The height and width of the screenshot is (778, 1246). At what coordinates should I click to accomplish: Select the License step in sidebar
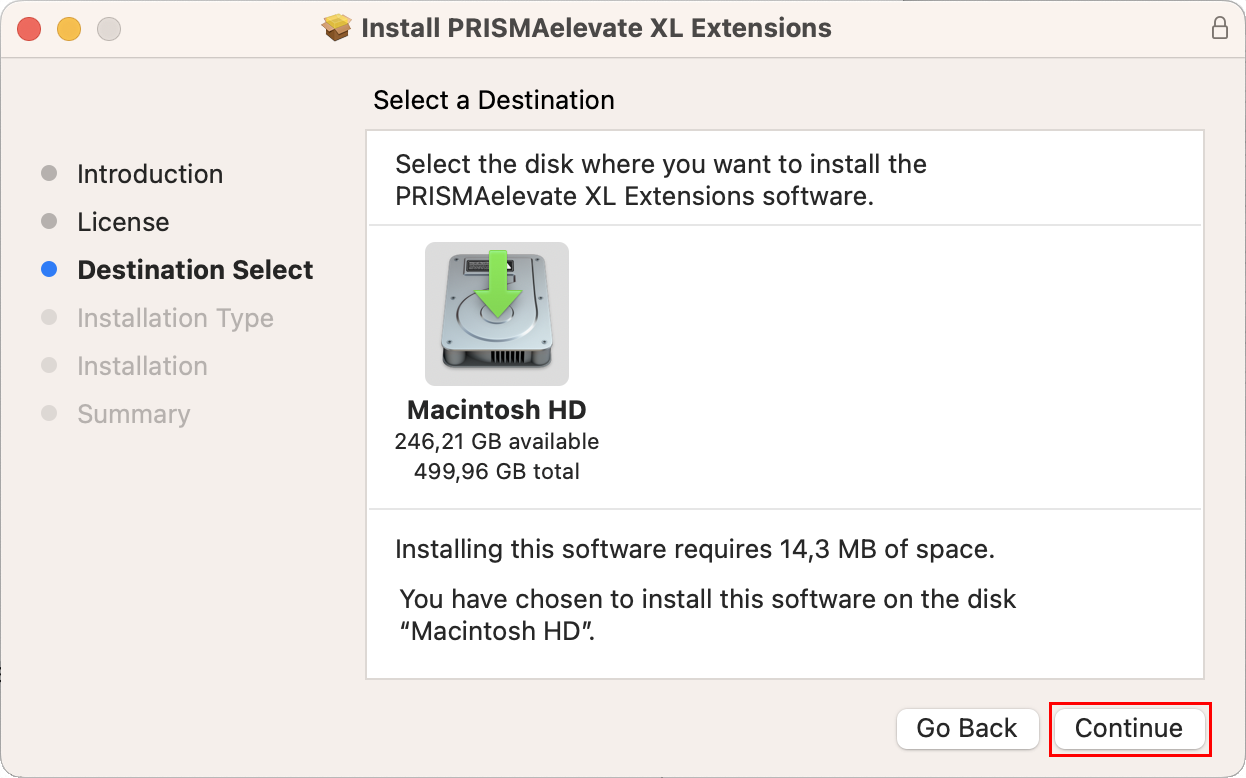pos(123,222)
